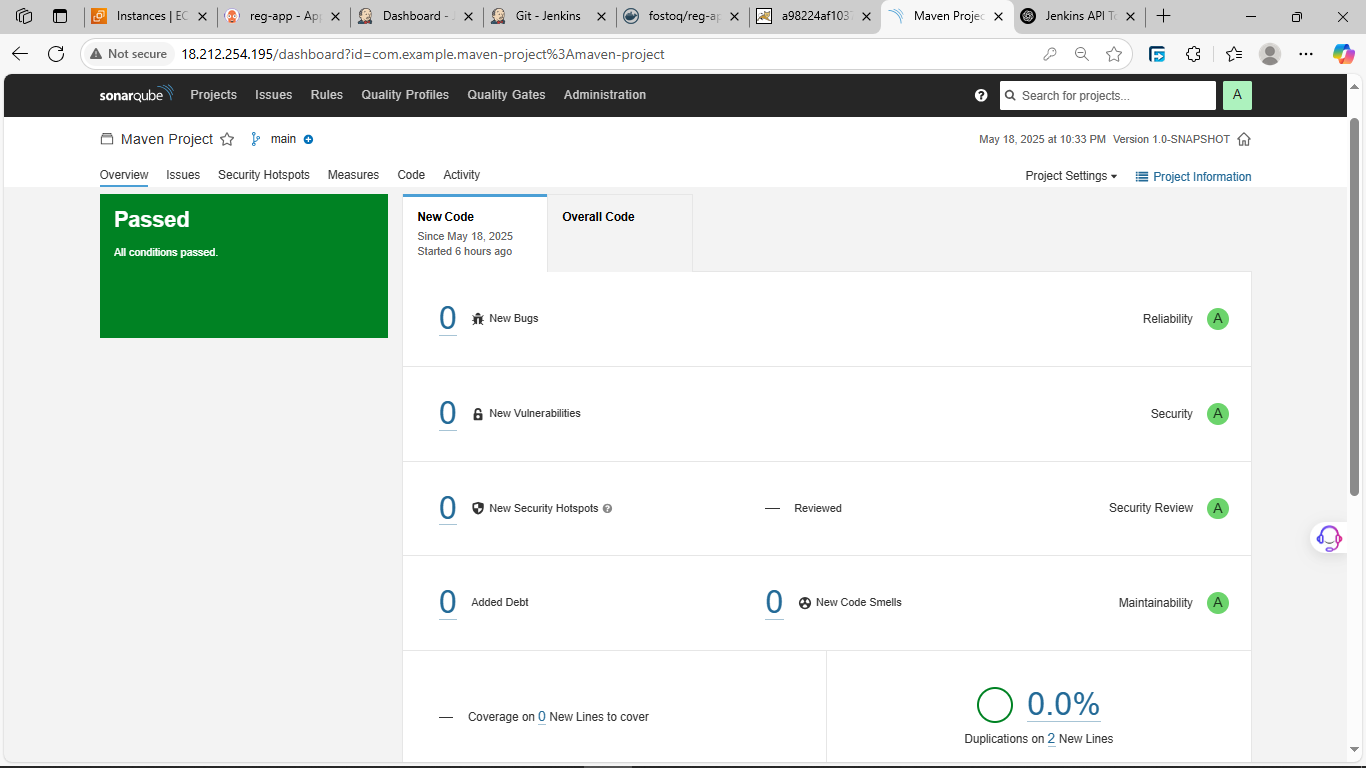This screenshot has height=768, width=1366.
Task: Click the SonarQube logo
Action: point(136,95)
